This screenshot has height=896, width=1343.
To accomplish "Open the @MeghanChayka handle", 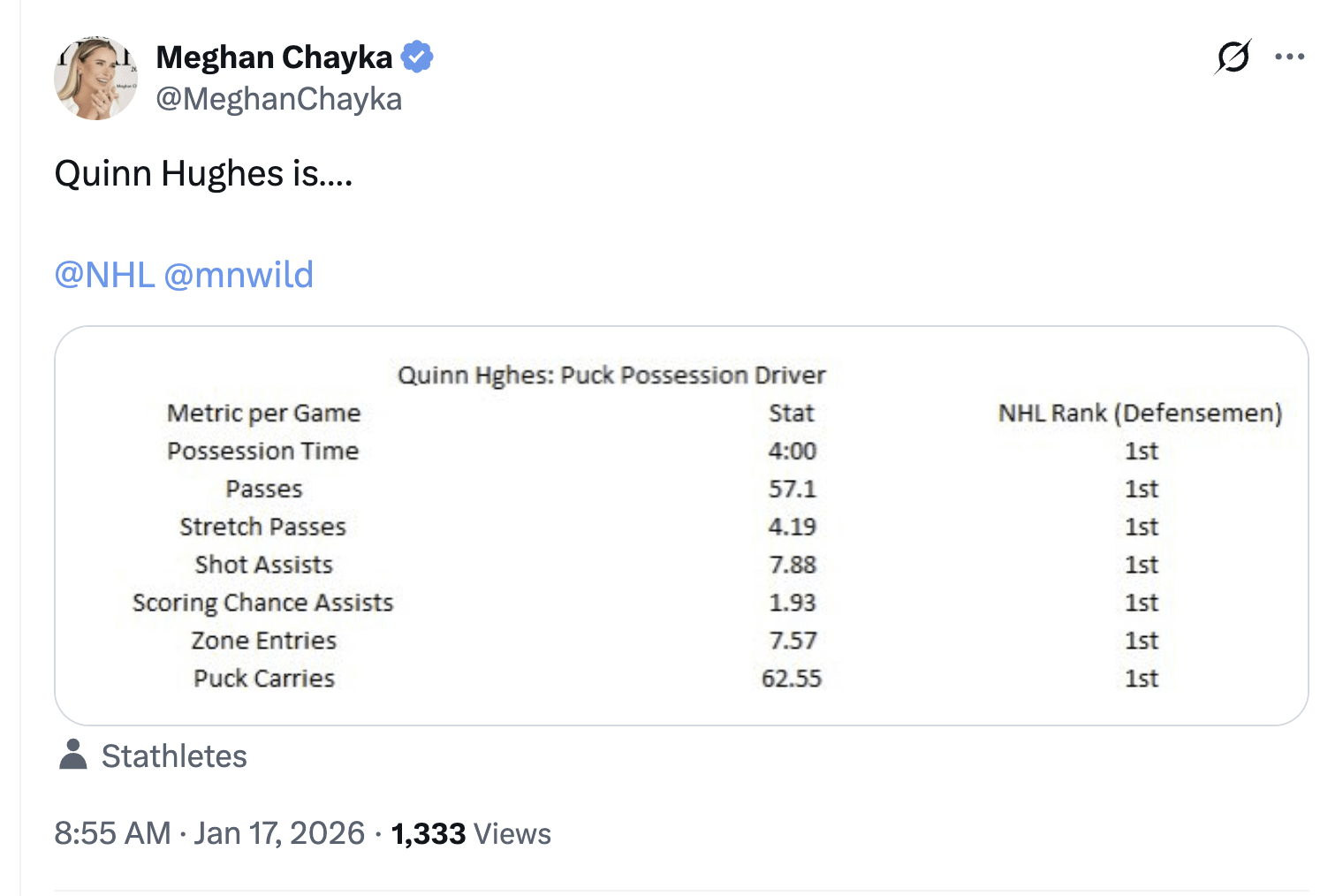I will click(279, 99).
